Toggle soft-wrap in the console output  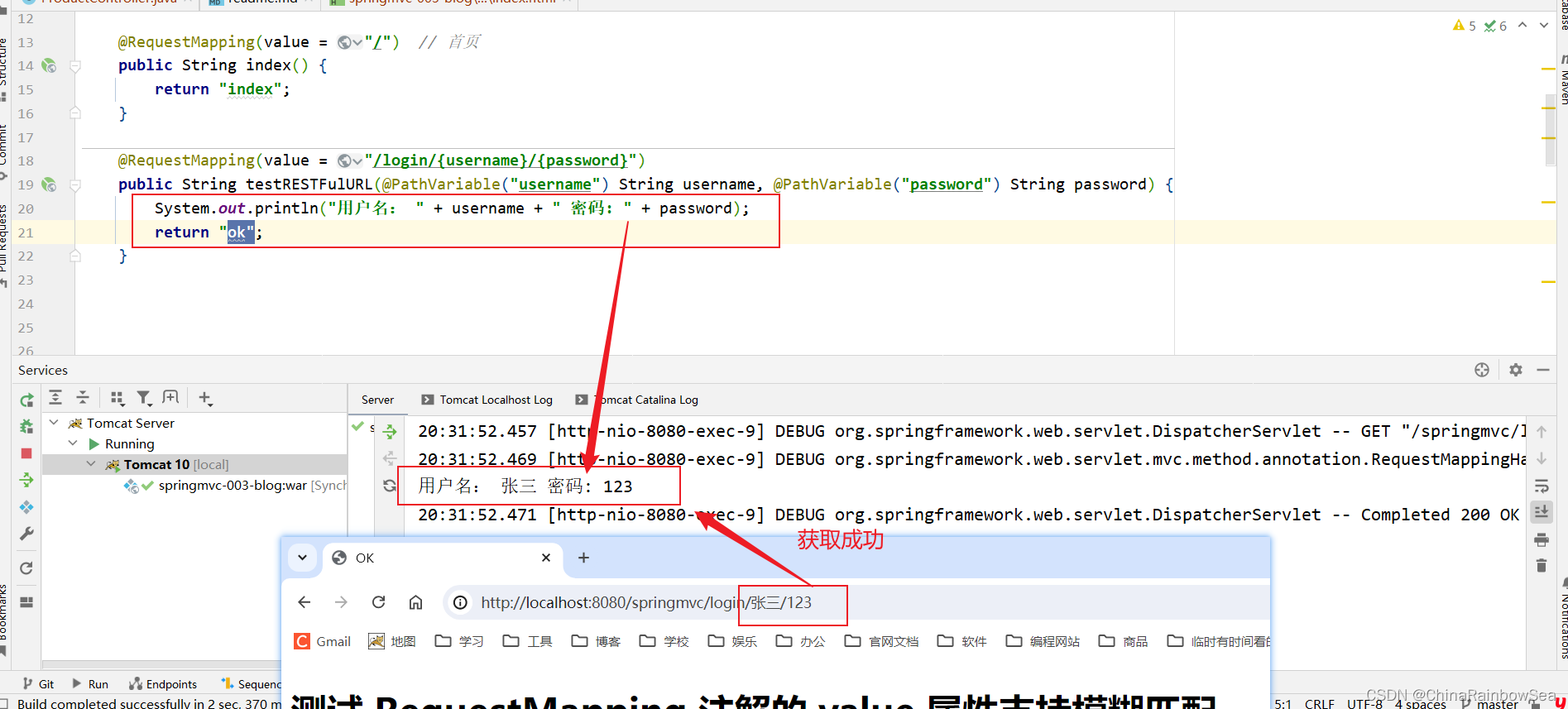1542,486
